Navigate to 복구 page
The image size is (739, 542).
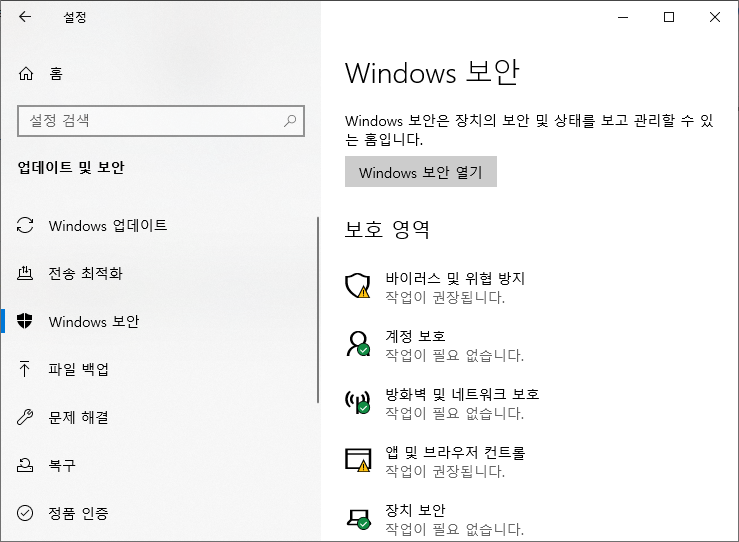pos(159,465)
